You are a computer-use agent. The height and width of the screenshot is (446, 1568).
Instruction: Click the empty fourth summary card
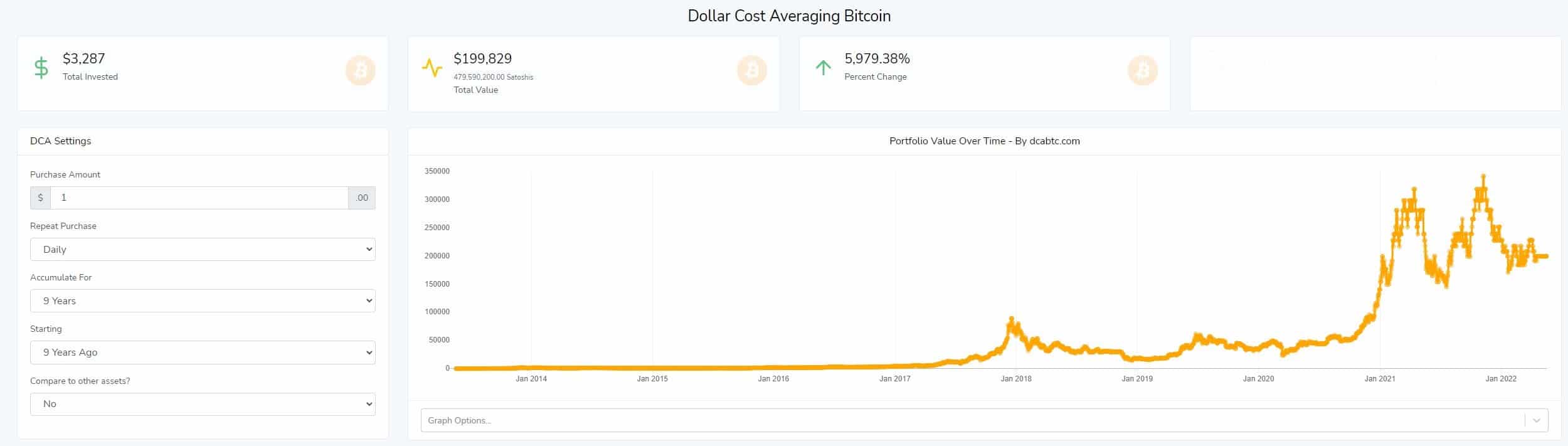point(1374,73)
